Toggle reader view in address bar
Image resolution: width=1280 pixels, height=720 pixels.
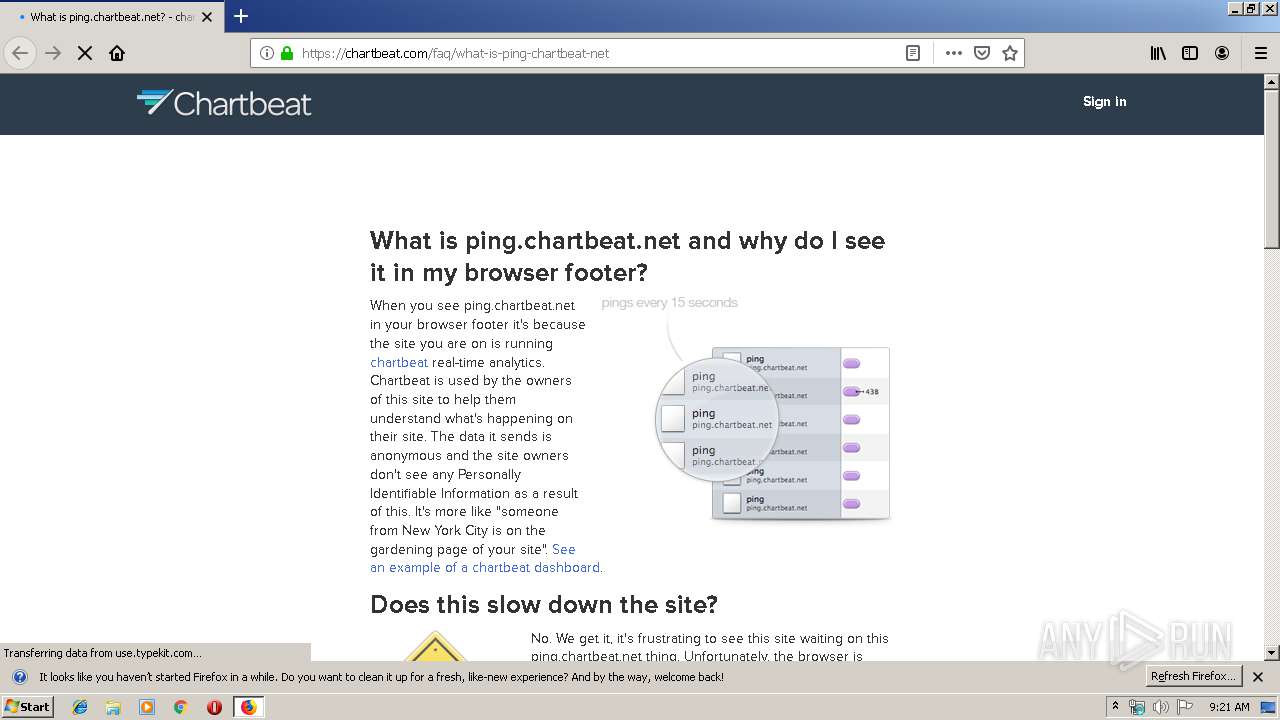coord(913,53)
